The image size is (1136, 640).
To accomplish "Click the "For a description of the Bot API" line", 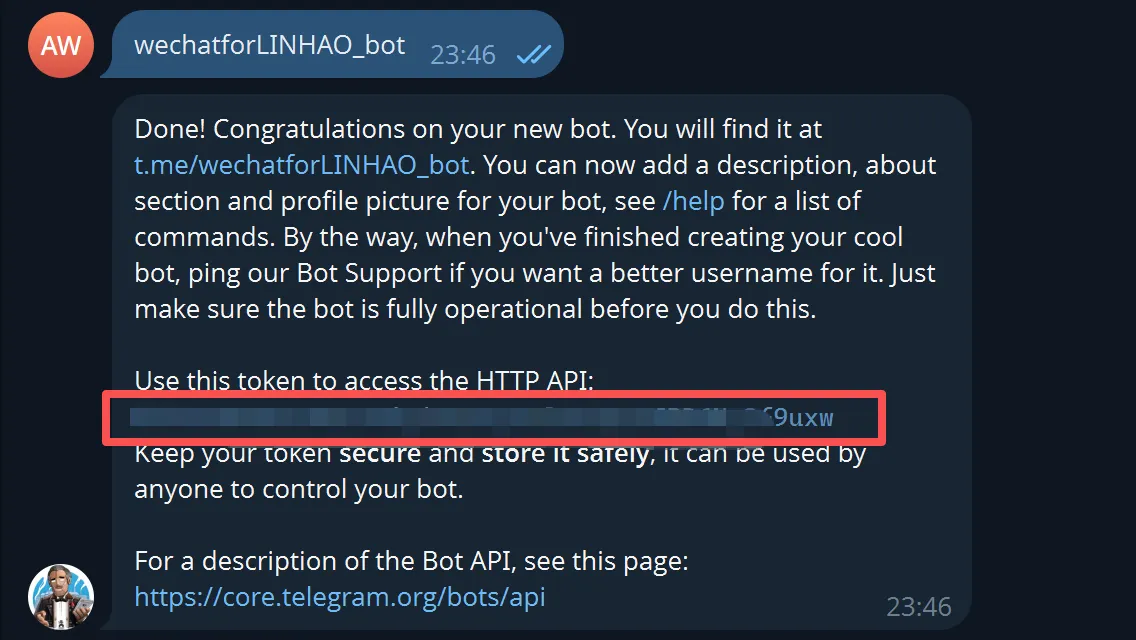I will pyautogui.click(x=411, y=561).
